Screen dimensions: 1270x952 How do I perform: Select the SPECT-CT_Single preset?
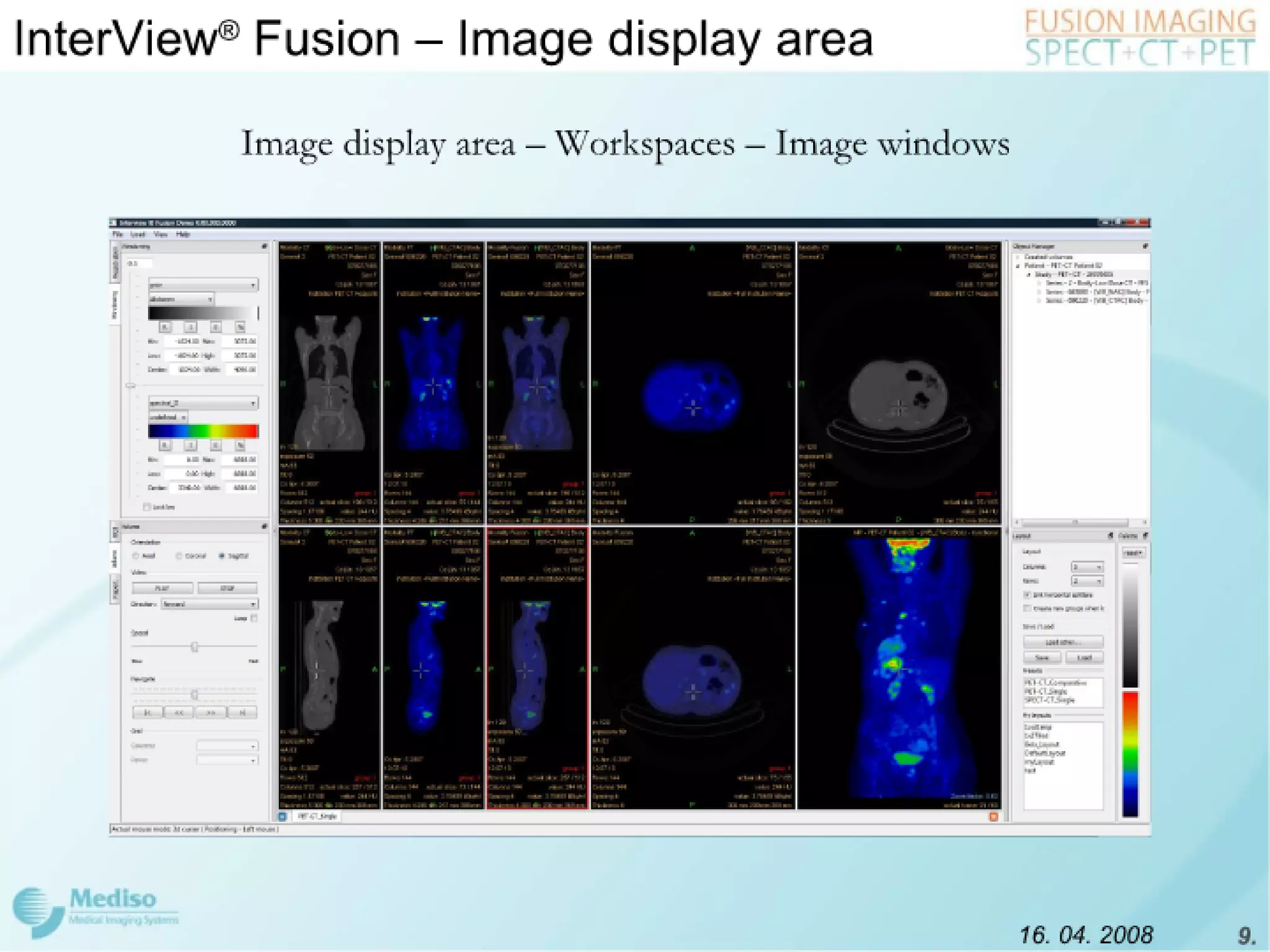[x=1050, y=700]
